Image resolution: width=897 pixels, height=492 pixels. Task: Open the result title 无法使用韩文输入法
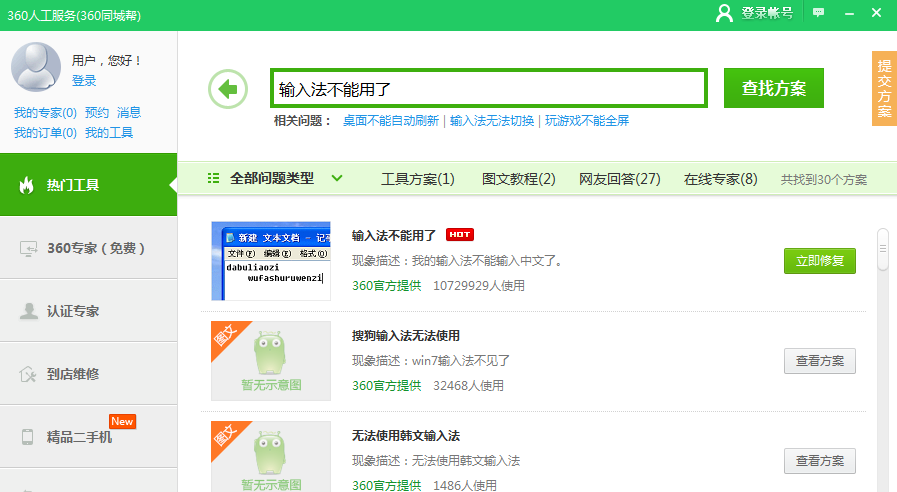(x=406, y=436)
